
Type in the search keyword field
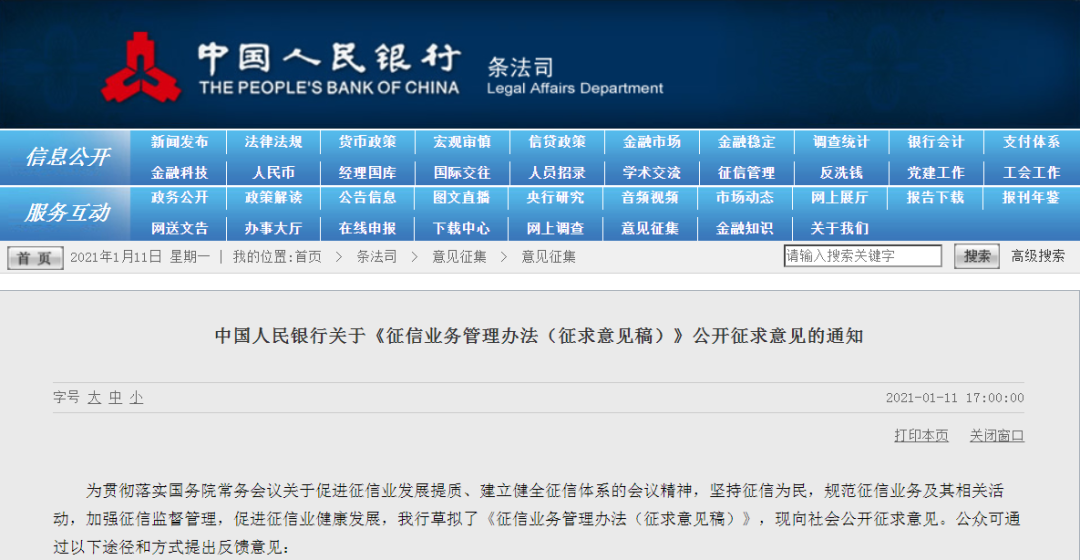[x=862, y=257]
